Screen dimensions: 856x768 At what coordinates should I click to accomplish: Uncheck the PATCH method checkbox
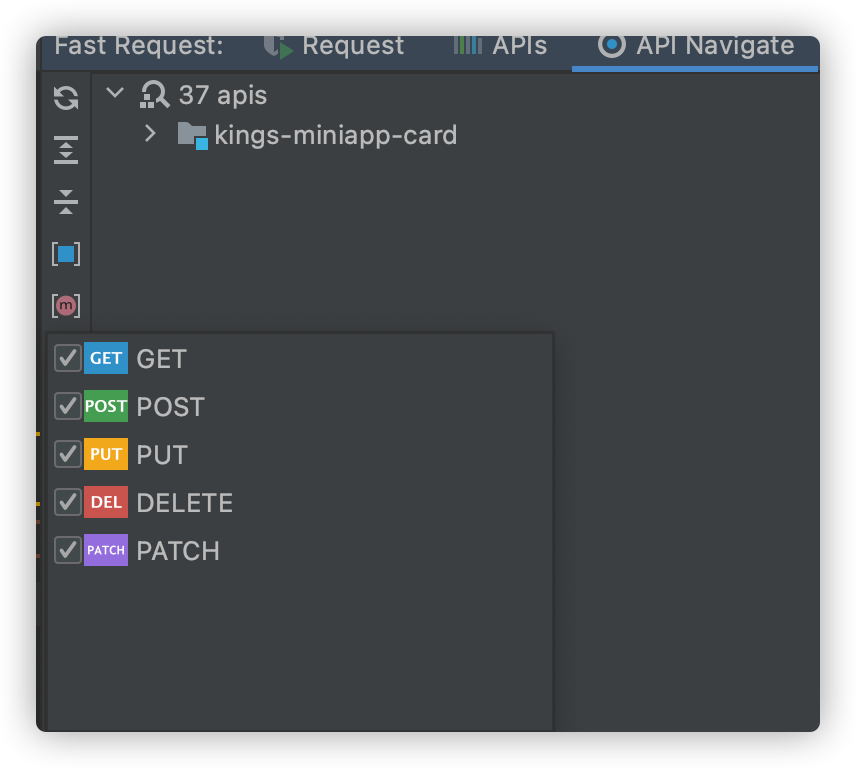[67, 550]
